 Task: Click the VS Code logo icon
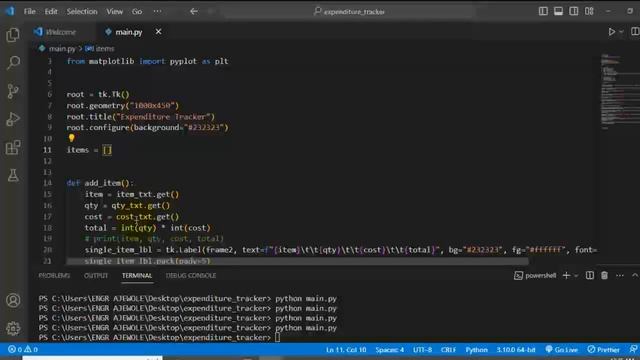[x=10, y=11]
